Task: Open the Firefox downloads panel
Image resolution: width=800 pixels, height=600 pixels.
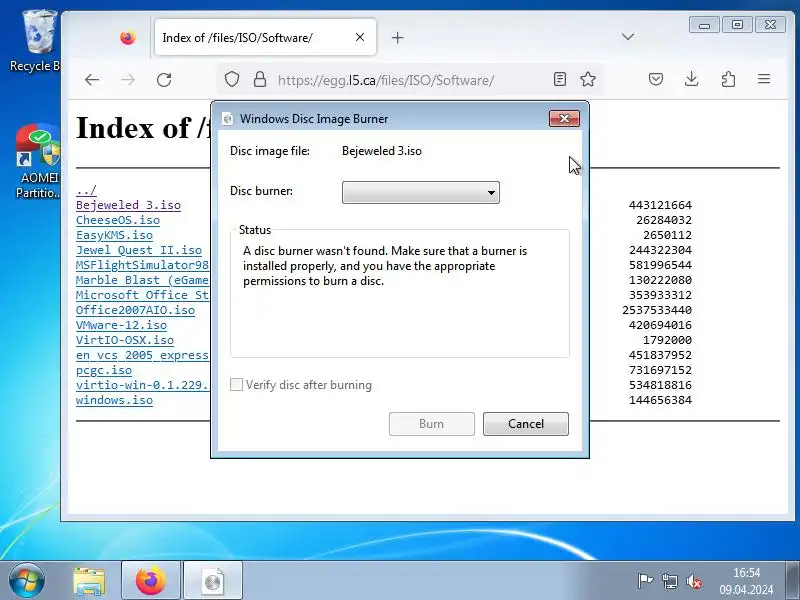Action: click(691, 79)
